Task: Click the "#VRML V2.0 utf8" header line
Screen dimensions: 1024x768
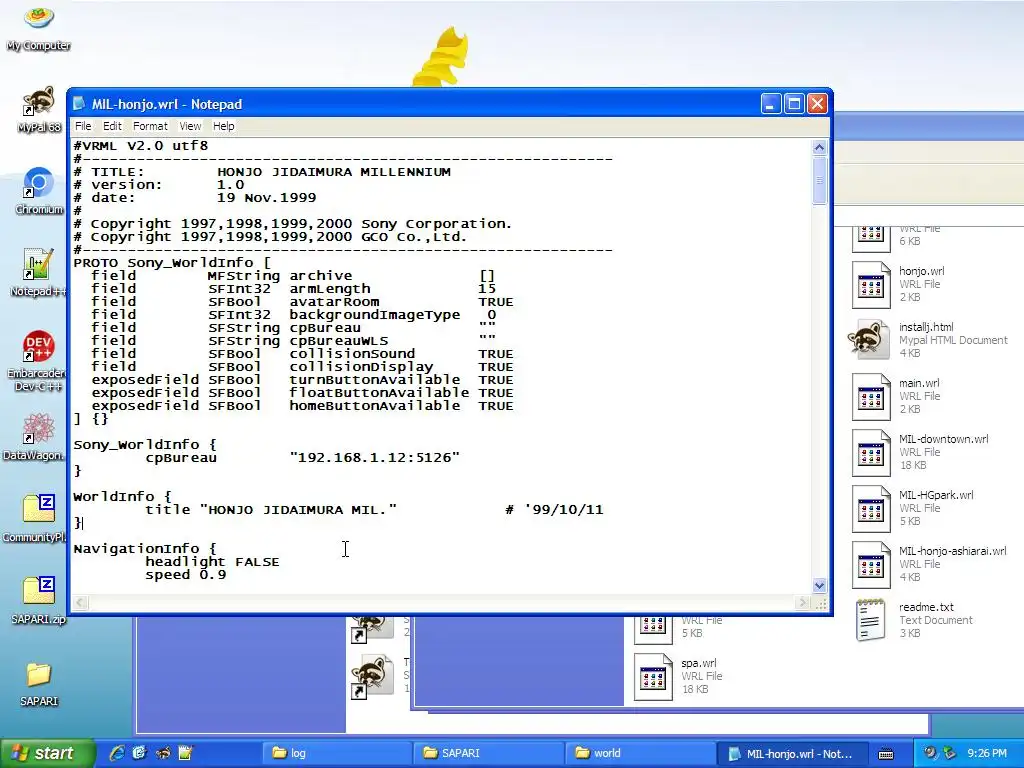Action: [x=141, y=146]
